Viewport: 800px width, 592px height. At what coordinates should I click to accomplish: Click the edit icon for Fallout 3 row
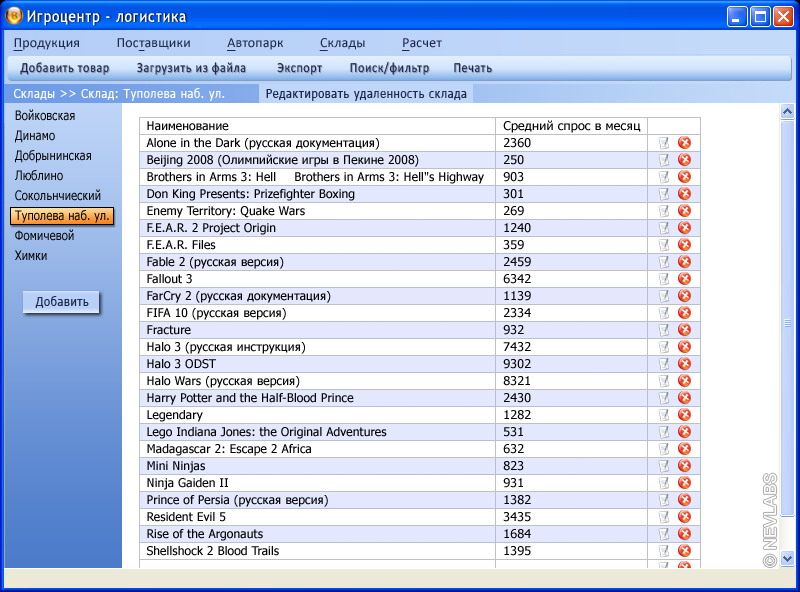point(664,279)
